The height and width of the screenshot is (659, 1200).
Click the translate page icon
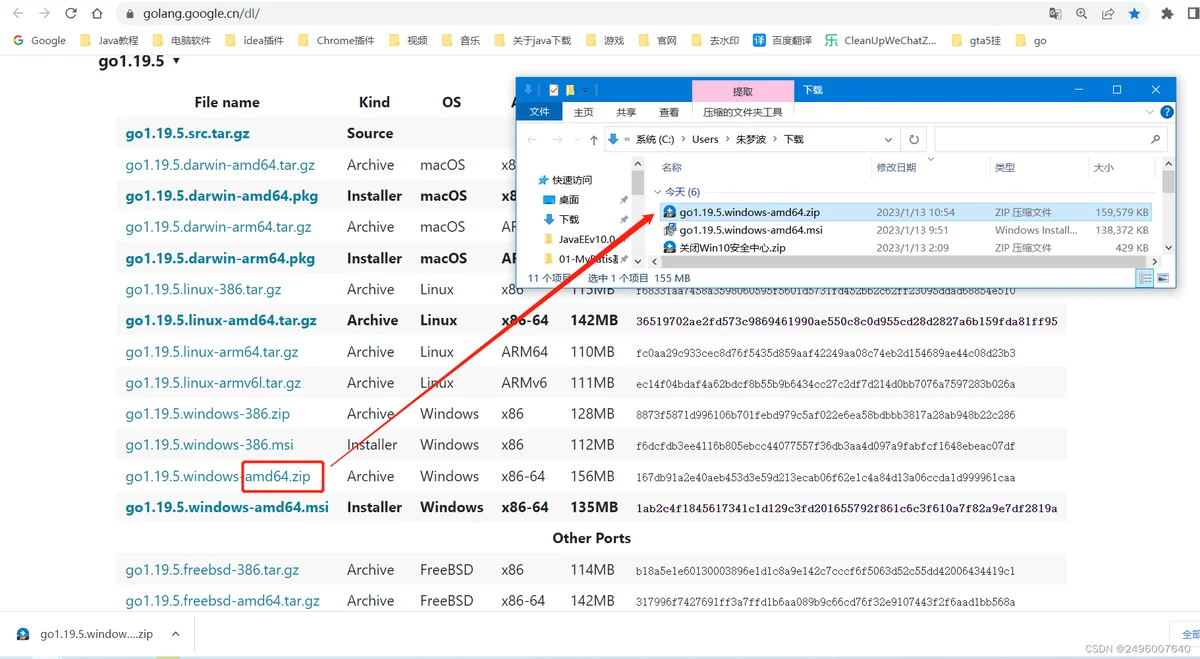(1055, 14)
